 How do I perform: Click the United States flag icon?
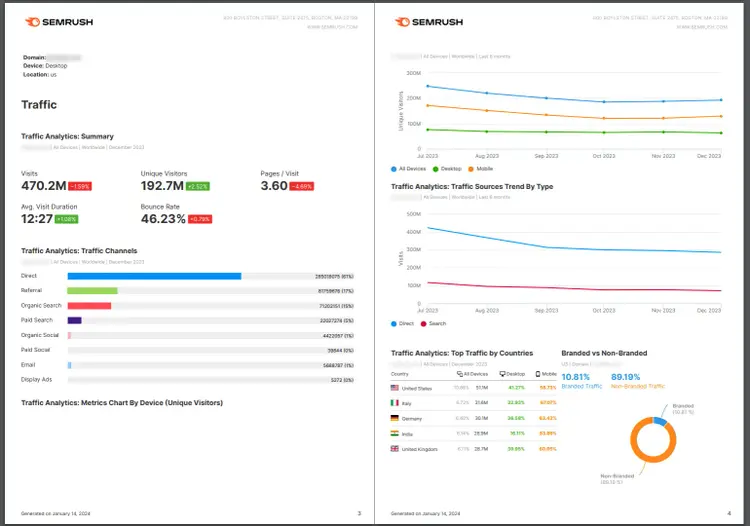tap(395, 388)
